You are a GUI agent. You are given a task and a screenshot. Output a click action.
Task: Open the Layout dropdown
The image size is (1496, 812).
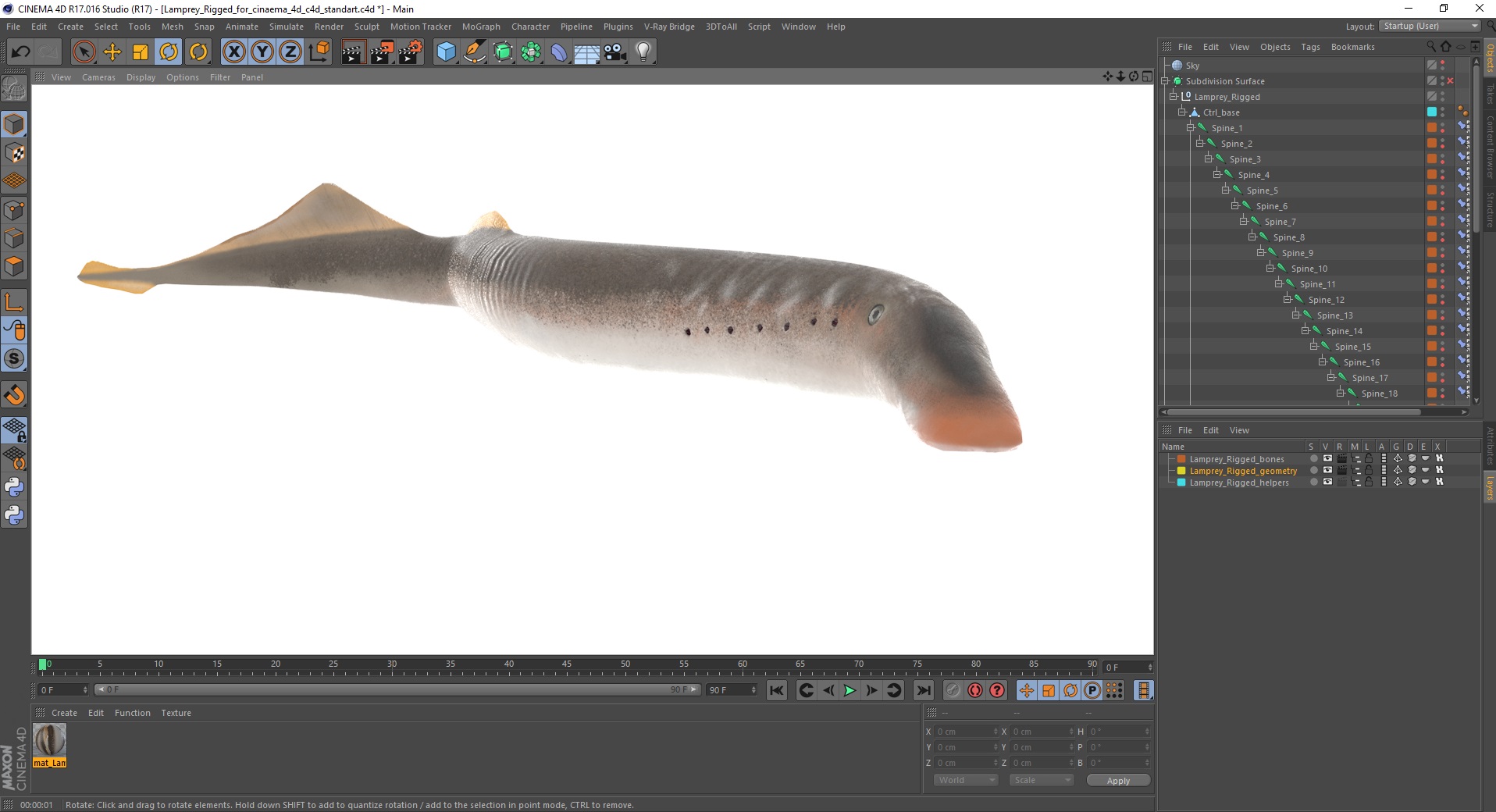tap(1430, 26)
